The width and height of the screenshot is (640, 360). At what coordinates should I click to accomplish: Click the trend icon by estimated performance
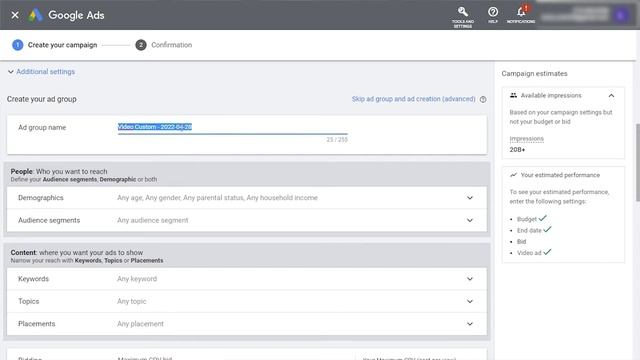513,175
